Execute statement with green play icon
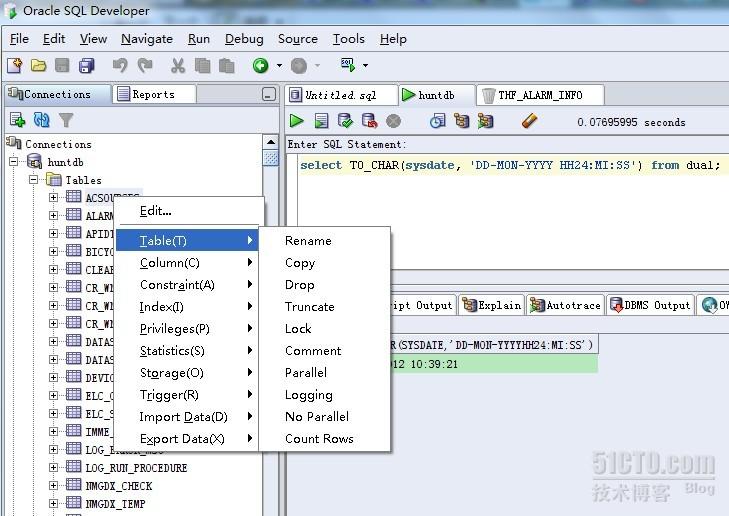This screenshot has width=729, height=516. (x=296, y=121)
